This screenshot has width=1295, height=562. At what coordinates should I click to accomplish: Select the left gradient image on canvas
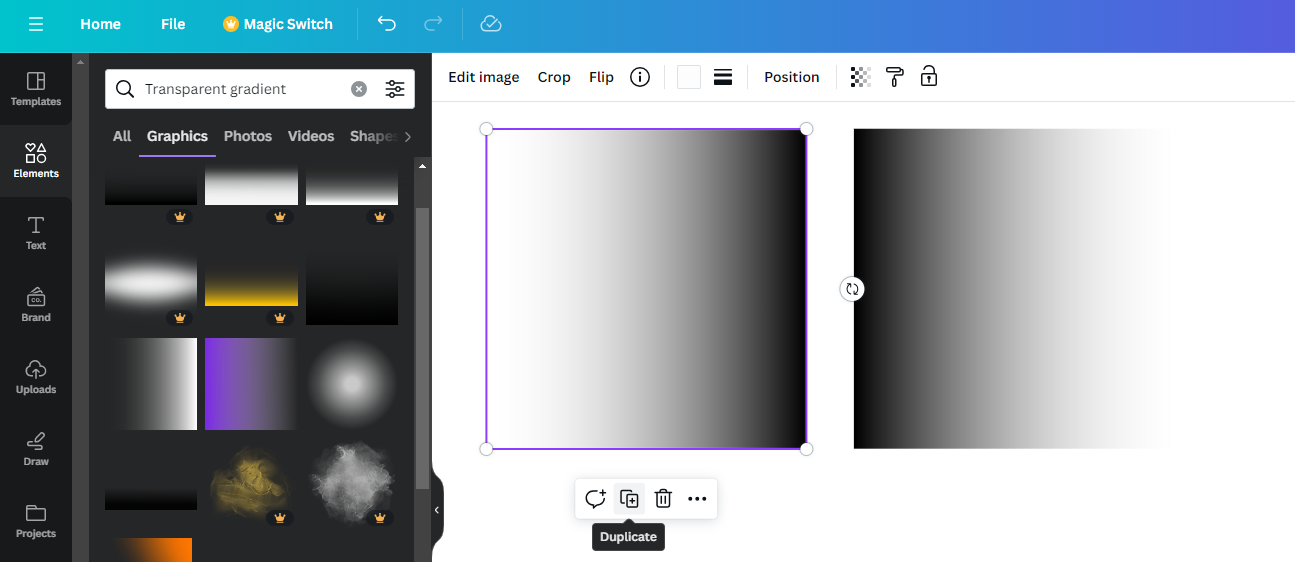click(x=646, y=289)
